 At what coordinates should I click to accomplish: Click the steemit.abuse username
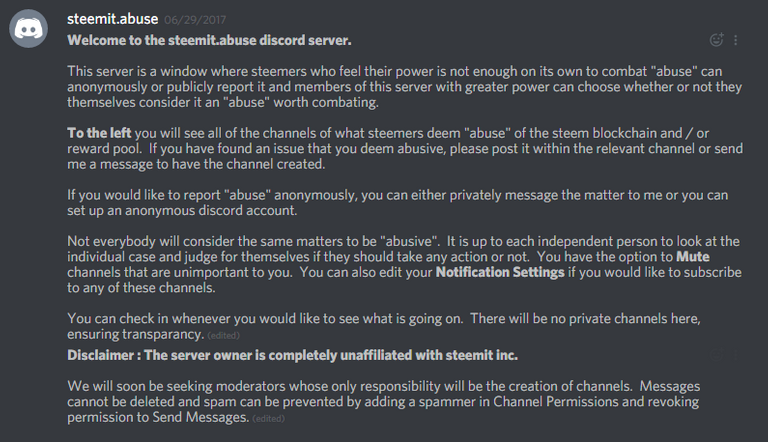(113, 19)
